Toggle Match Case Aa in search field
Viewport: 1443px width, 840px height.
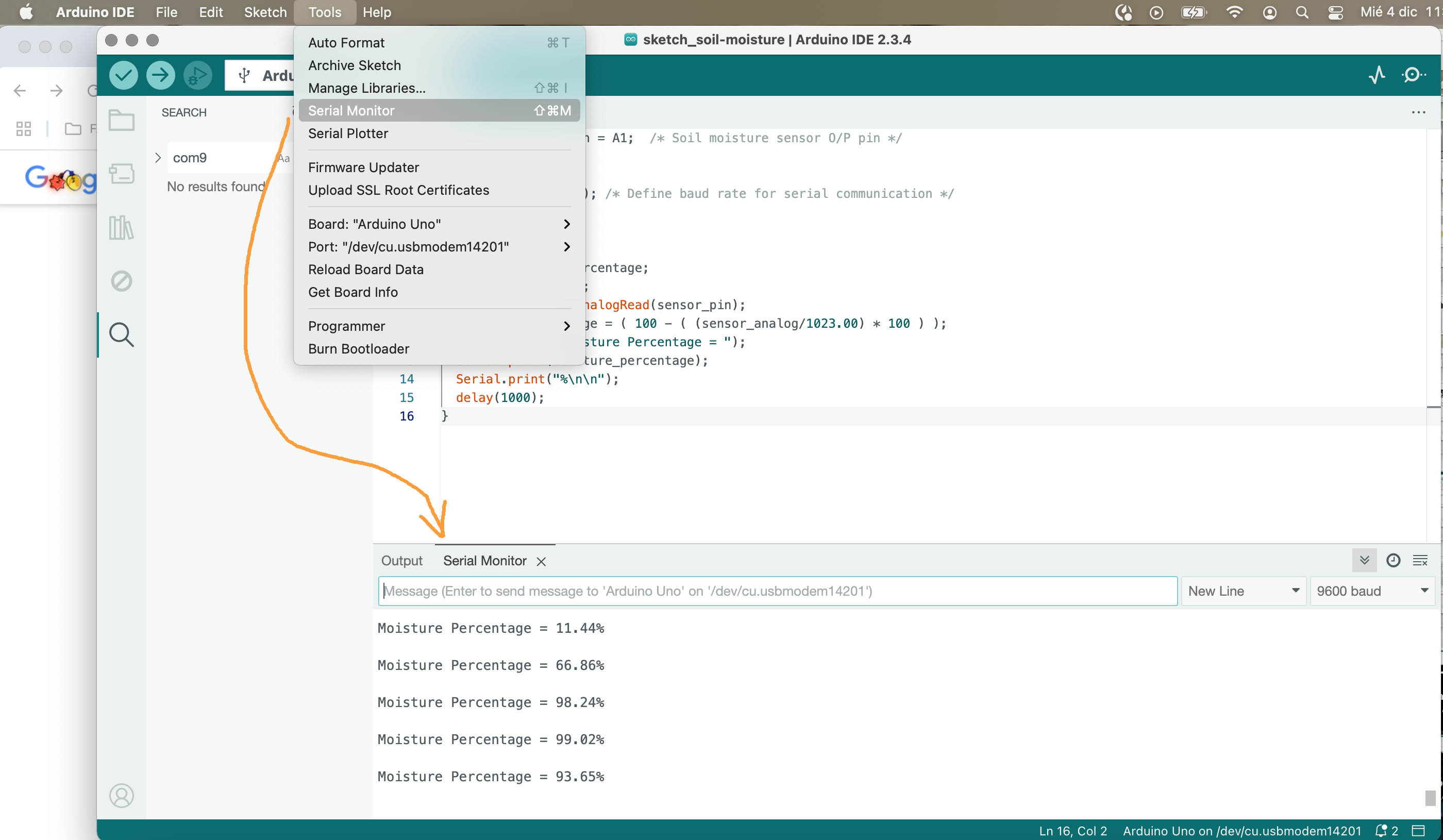pyautogui.click(x=283, y=158)
